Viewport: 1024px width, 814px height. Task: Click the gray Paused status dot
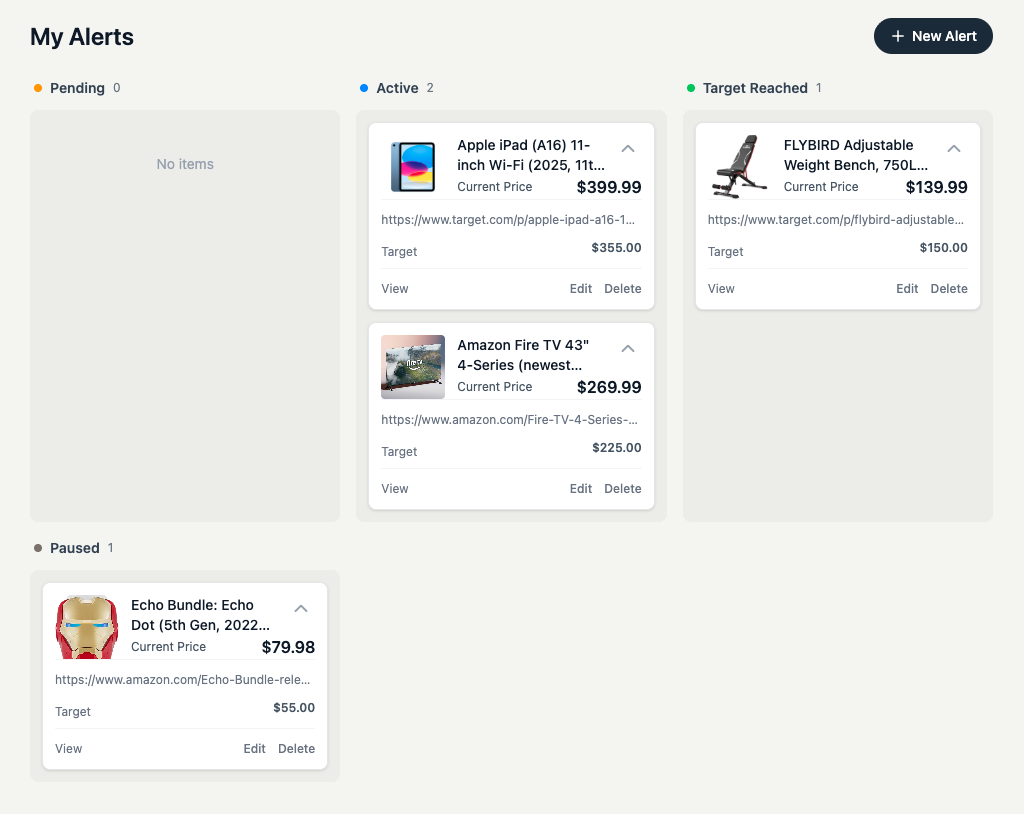tap(37, 548)
